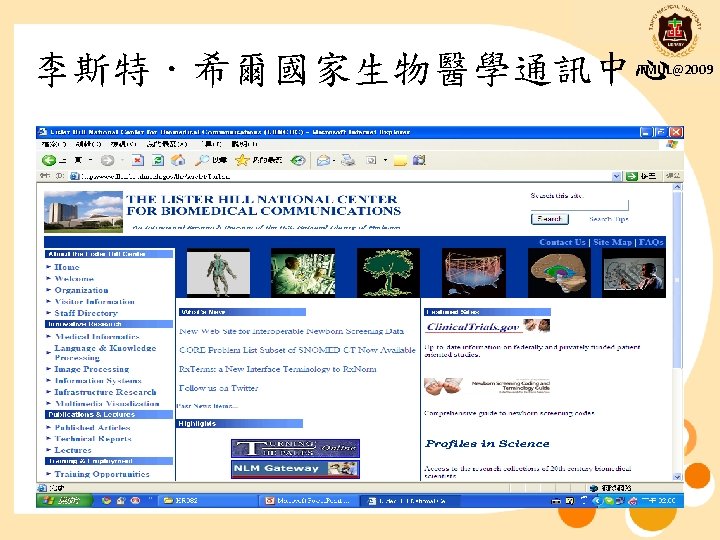Click the green tree image thumbnail
Image resolution: width=720 pixels, height=540 pixels.
pos(388,273)
